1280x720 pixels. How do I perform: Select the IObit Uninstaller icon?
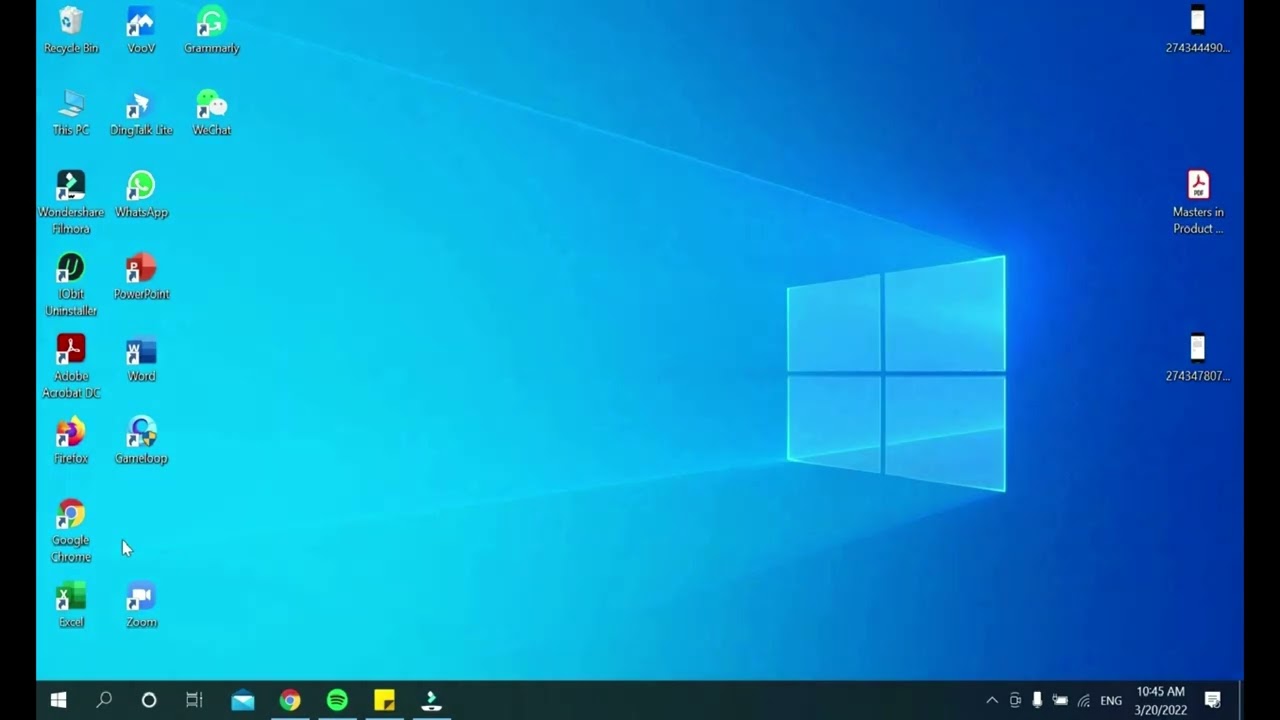71,284
